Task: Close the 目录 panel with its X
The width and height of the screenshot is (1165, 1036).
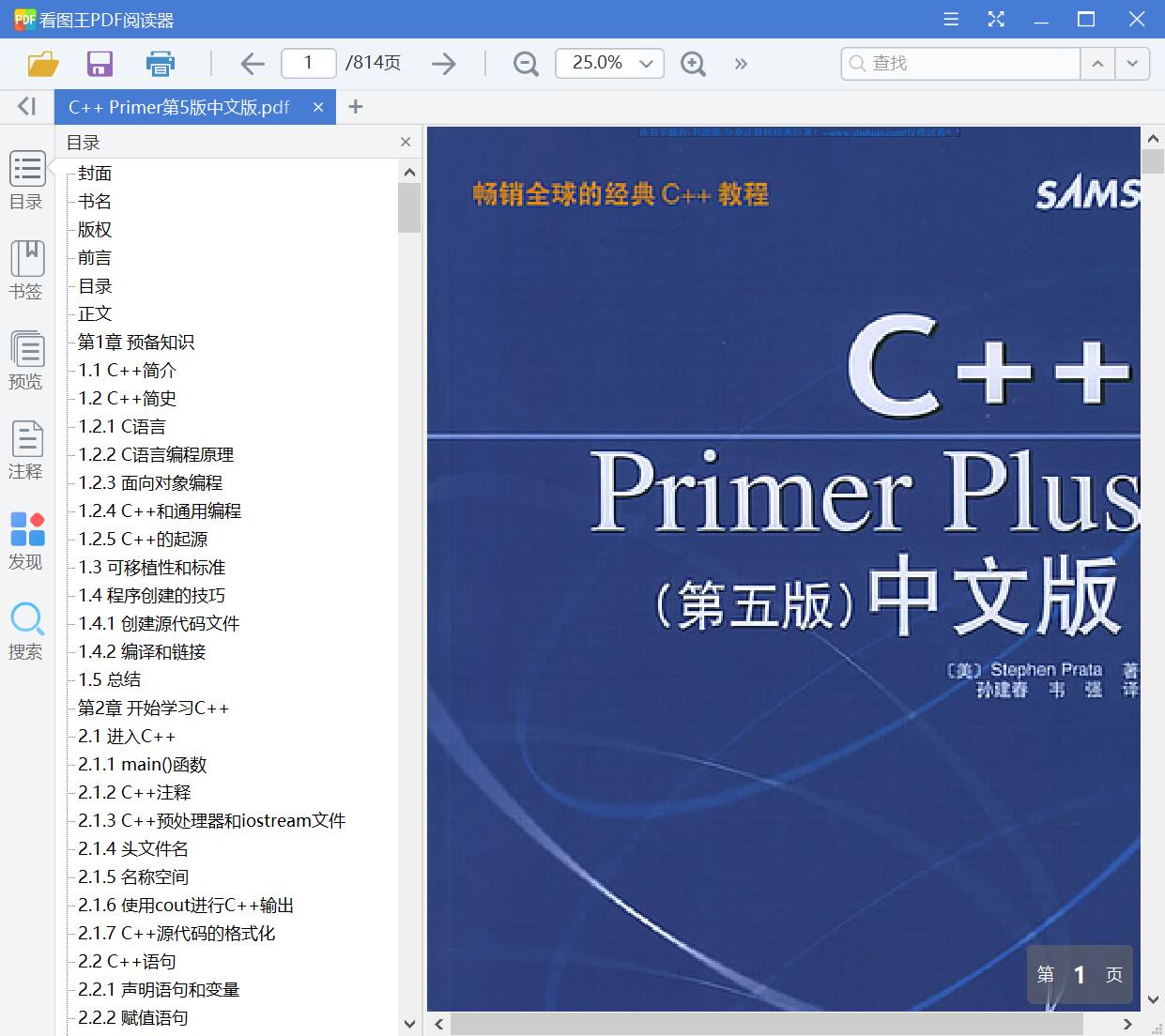Action: point(405,142)
